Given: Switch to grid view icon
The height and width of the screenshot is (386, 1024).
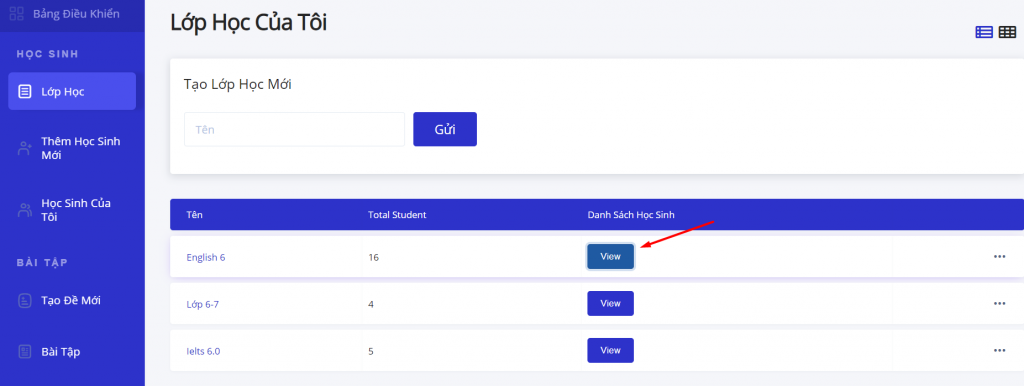Looking at the screenshot, I should click(x=1007, y=32).
